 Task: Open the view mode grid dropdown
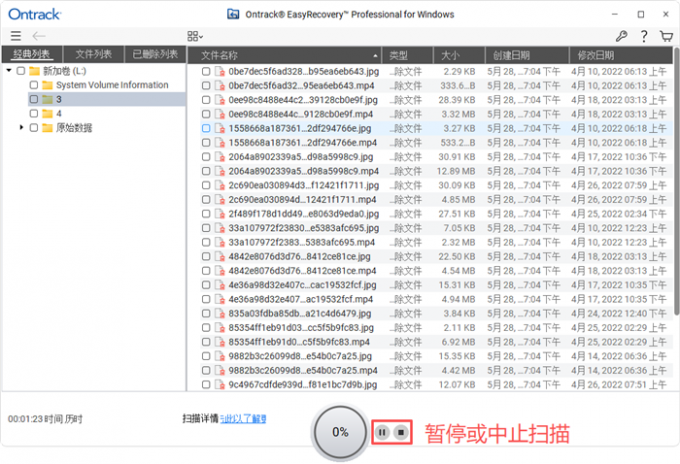[195, 36]
